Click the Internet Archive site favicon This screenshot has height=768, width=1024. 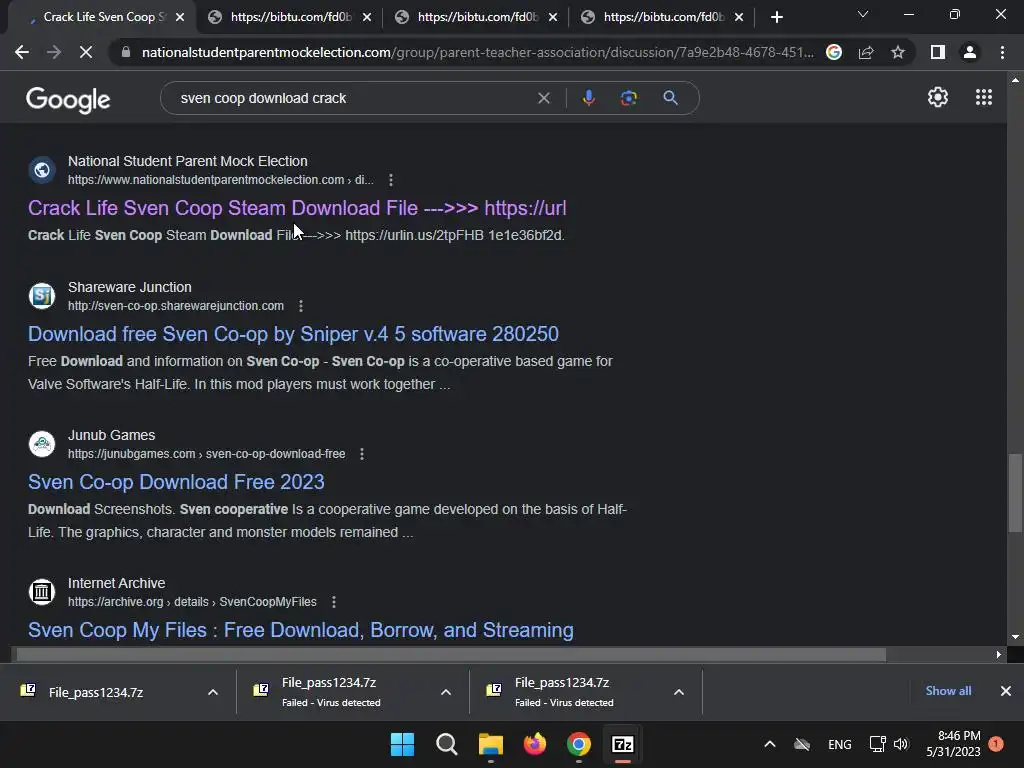42,592
